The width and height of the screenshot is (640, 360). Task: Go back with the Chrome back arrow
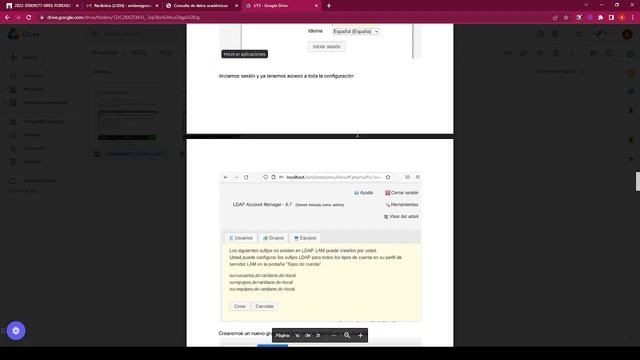point(7,18)
